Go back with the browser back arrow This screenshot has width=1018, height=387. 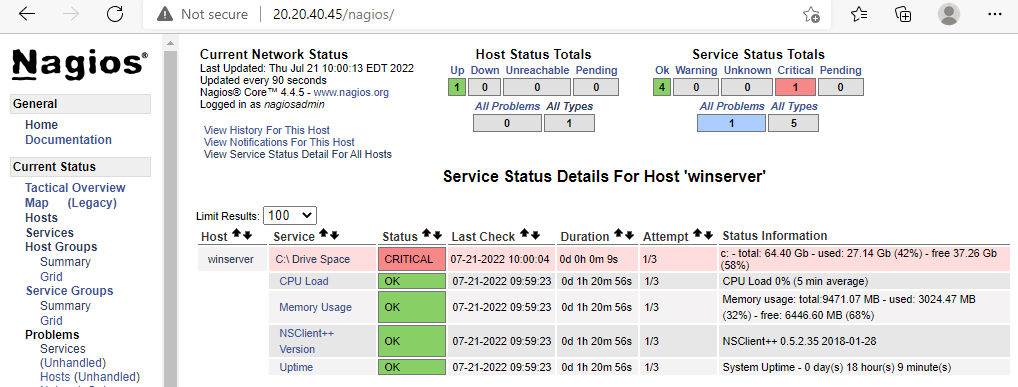coord(27,14)
